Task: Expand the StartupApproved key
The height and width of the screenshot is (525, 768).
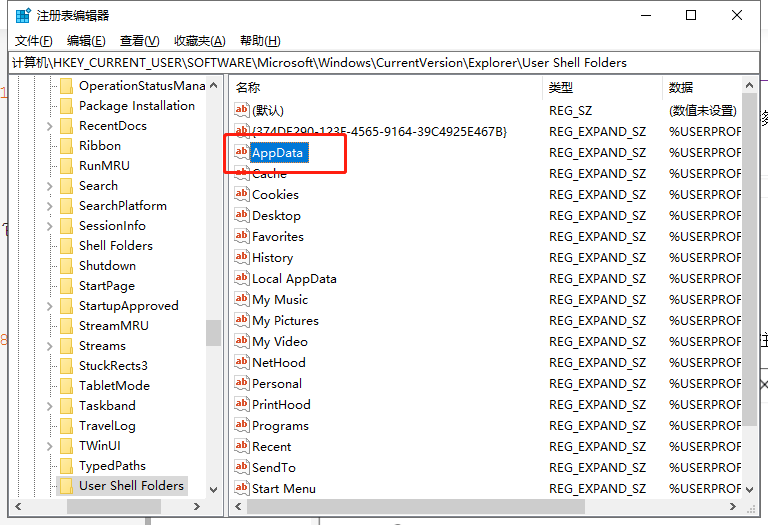Action: [50, 306]
